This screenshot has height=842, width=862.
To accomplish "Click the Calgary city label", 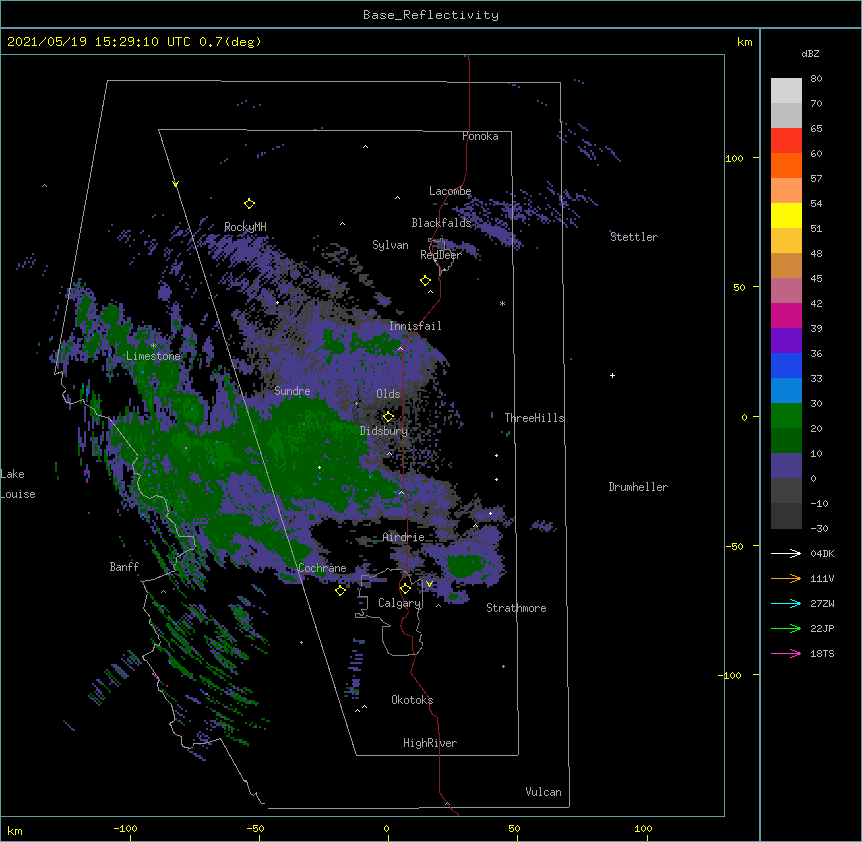I will [399, 603].
